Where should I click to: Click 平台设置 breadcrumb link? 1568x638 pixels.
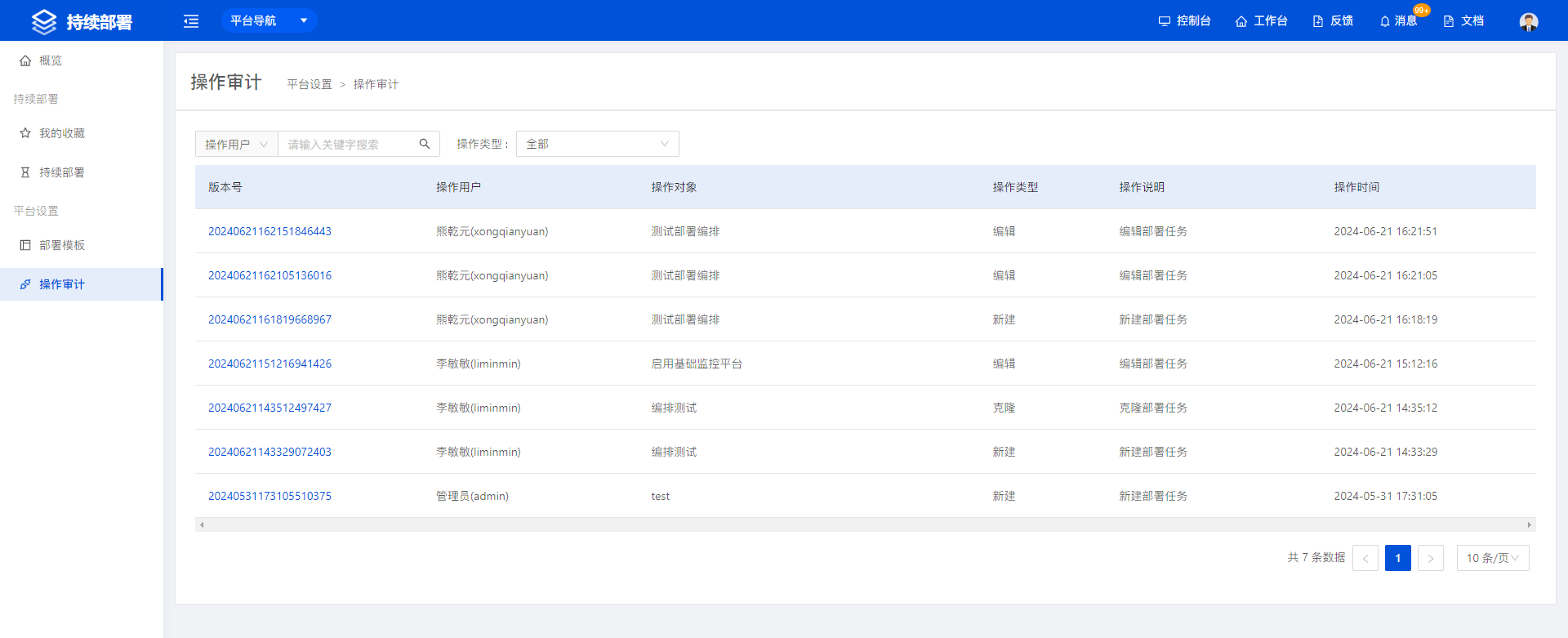pyautogui.click(x=310, y=84)
